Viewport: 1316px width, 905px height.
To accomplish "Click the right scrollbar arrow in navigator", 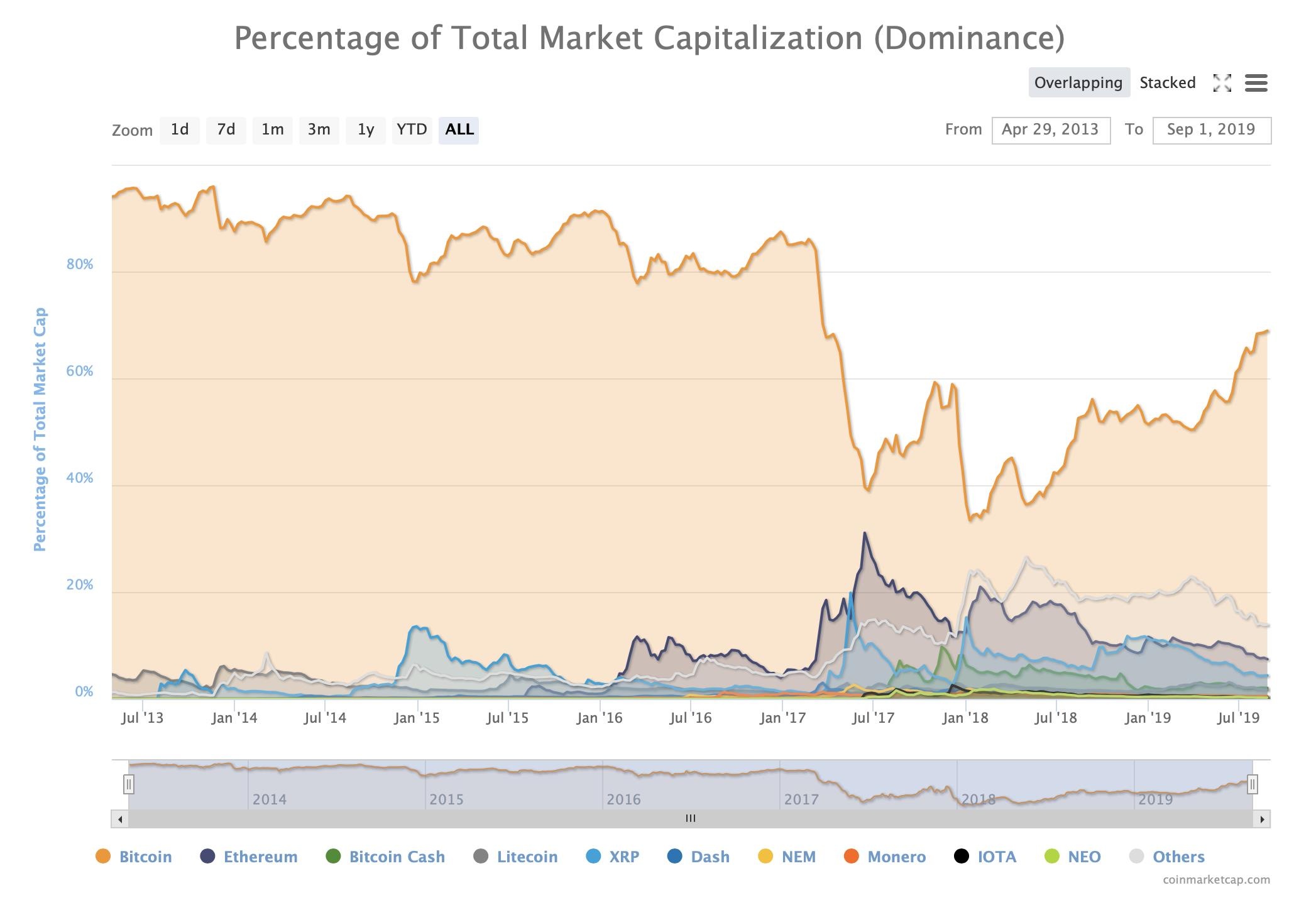I will point(1262,819).
